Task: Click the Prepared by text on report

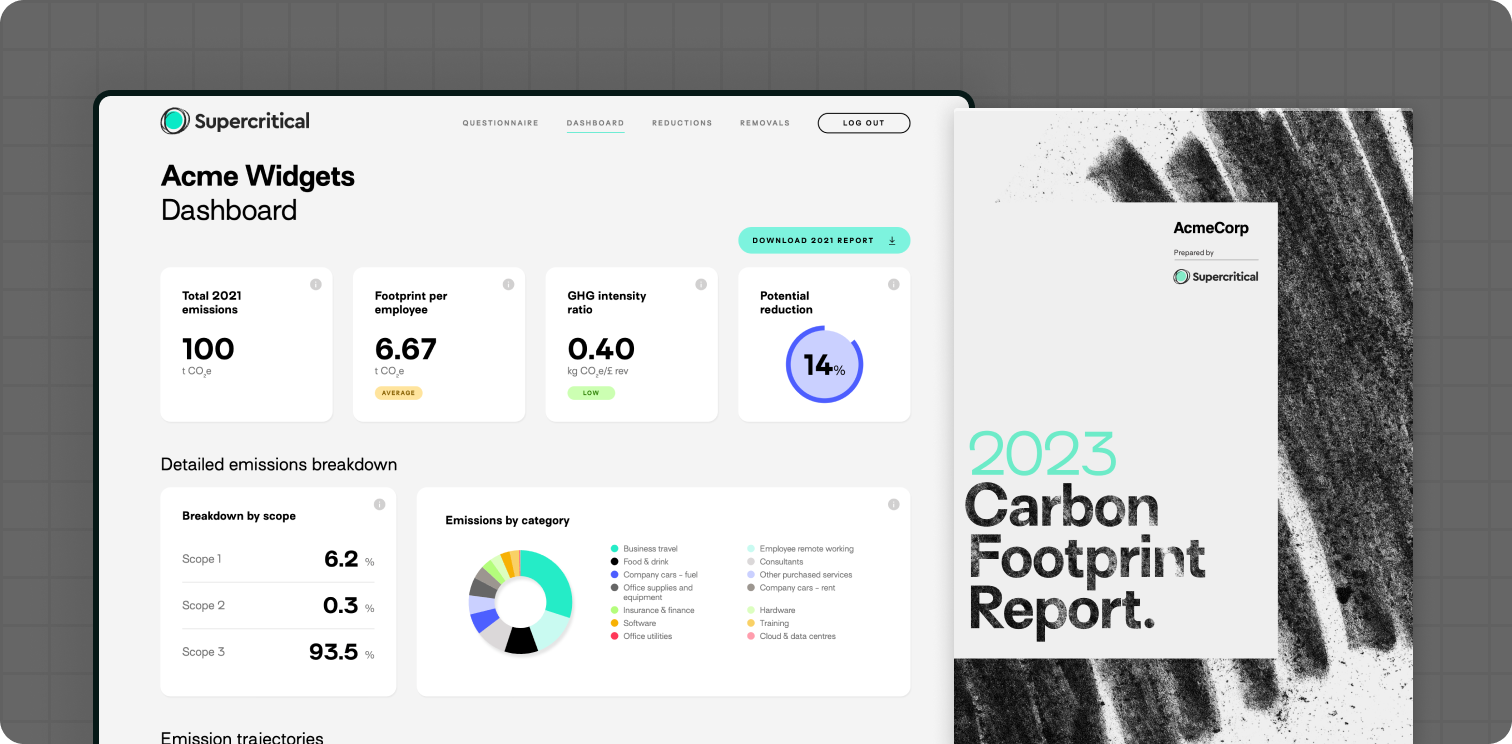Action: tap(1194, 253)
